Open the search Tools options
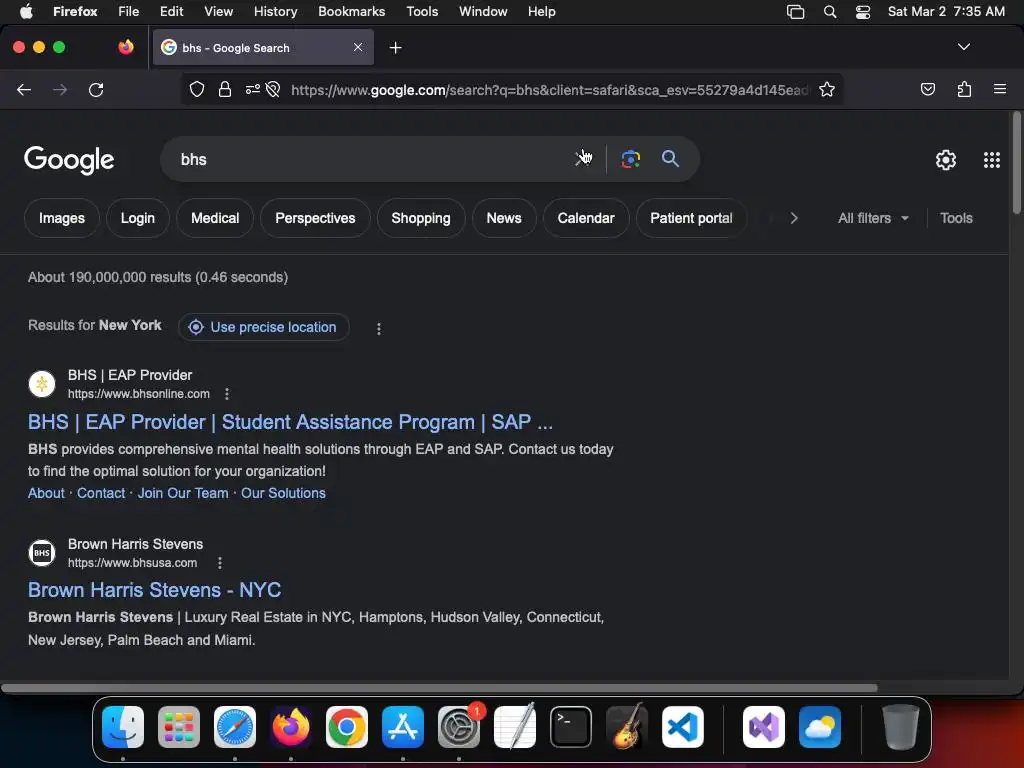 click(956, 218)
